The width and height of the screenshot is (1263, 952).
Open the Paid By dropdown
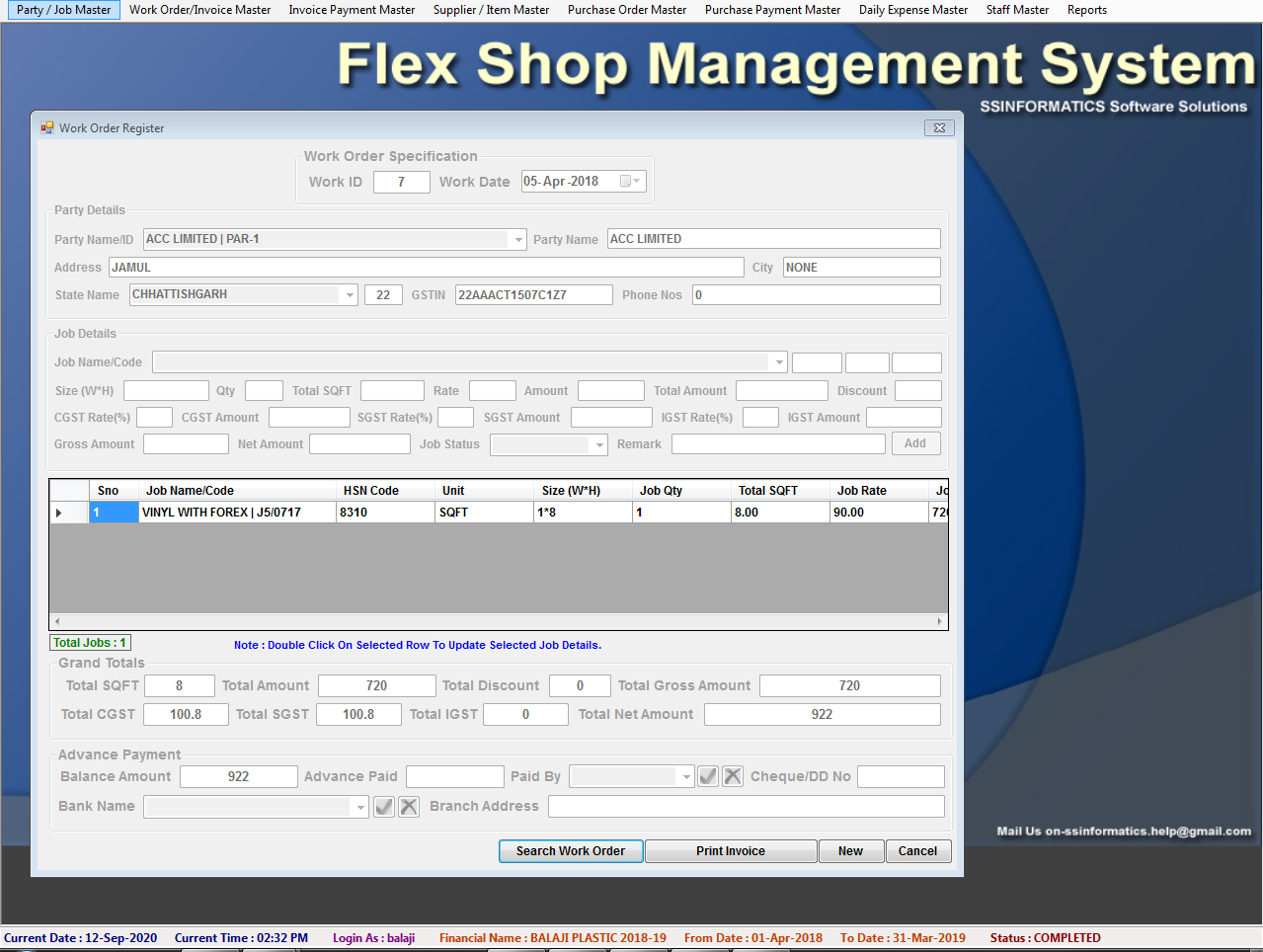[x=686, y=777]
